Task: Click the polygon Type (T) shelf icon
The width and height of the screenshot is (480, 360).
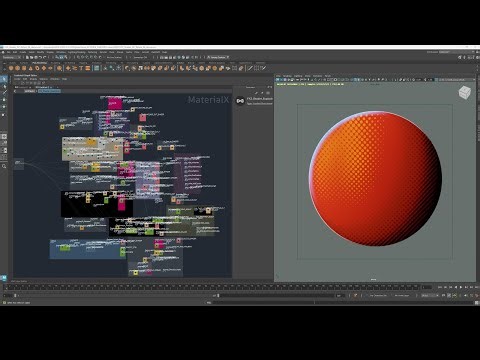Action: point(81,68)
